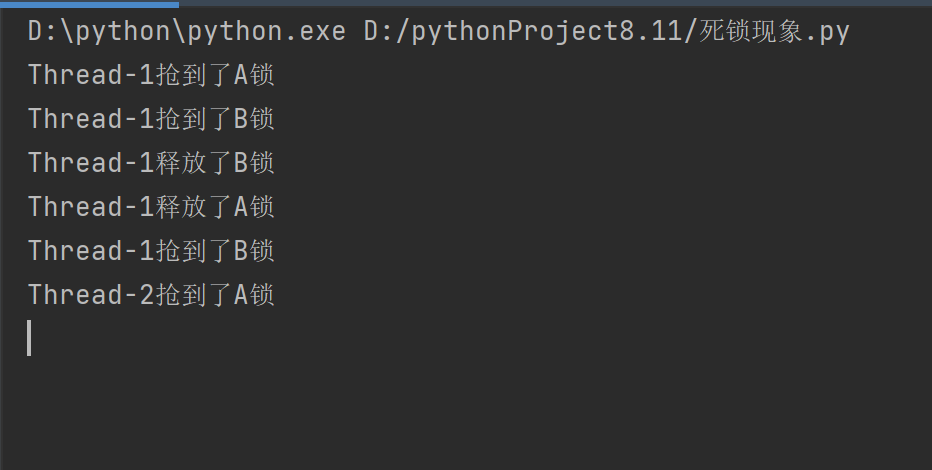Click the Thread-2 label in console output
Viewport: 932px width, 470px height.
click(x=91, y=295)
